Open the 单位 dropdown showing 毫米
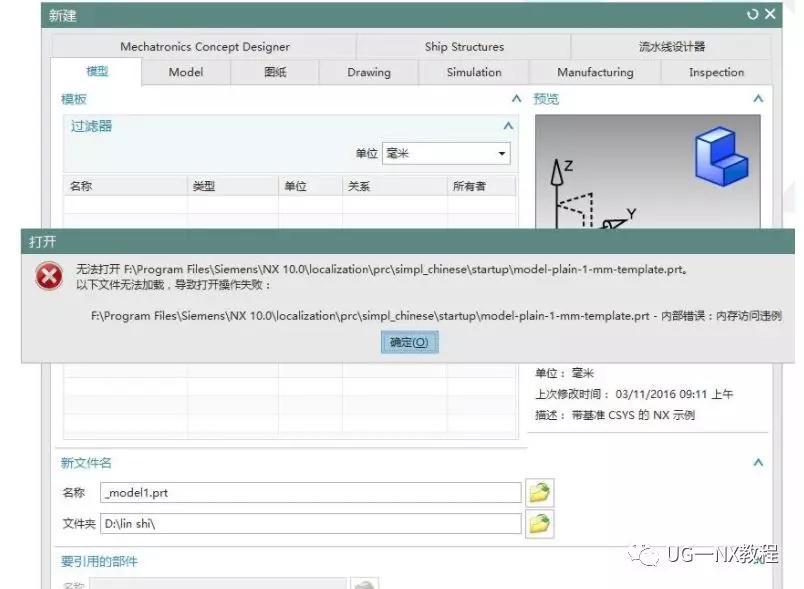The height and width of the screenshot is (589, 804). 503,152
